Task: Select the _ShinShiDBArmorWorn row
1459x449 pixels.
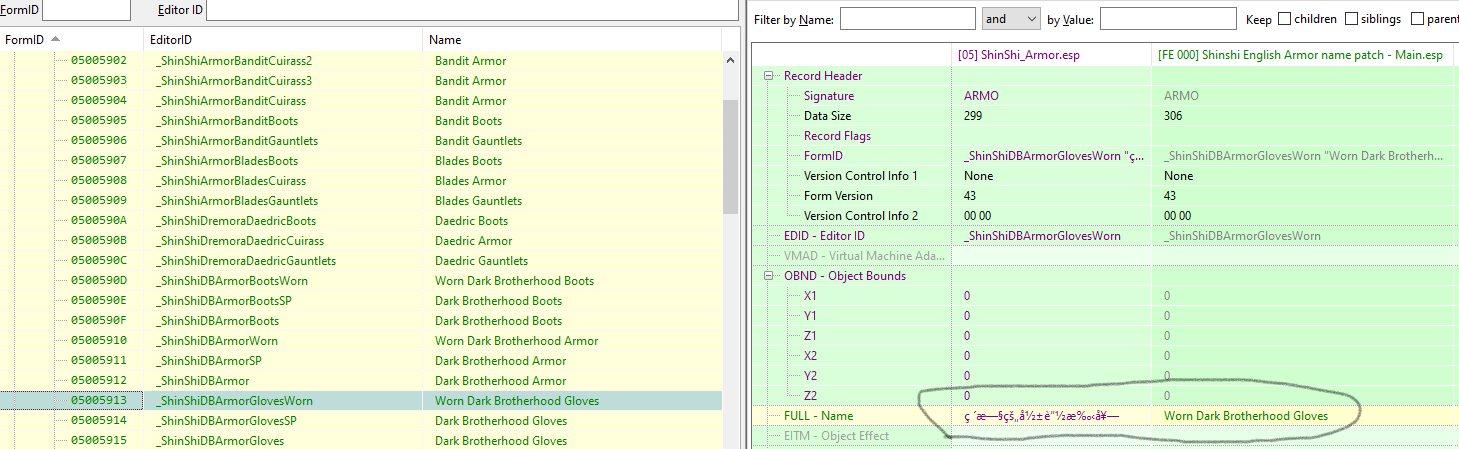Action: point(360,341)
